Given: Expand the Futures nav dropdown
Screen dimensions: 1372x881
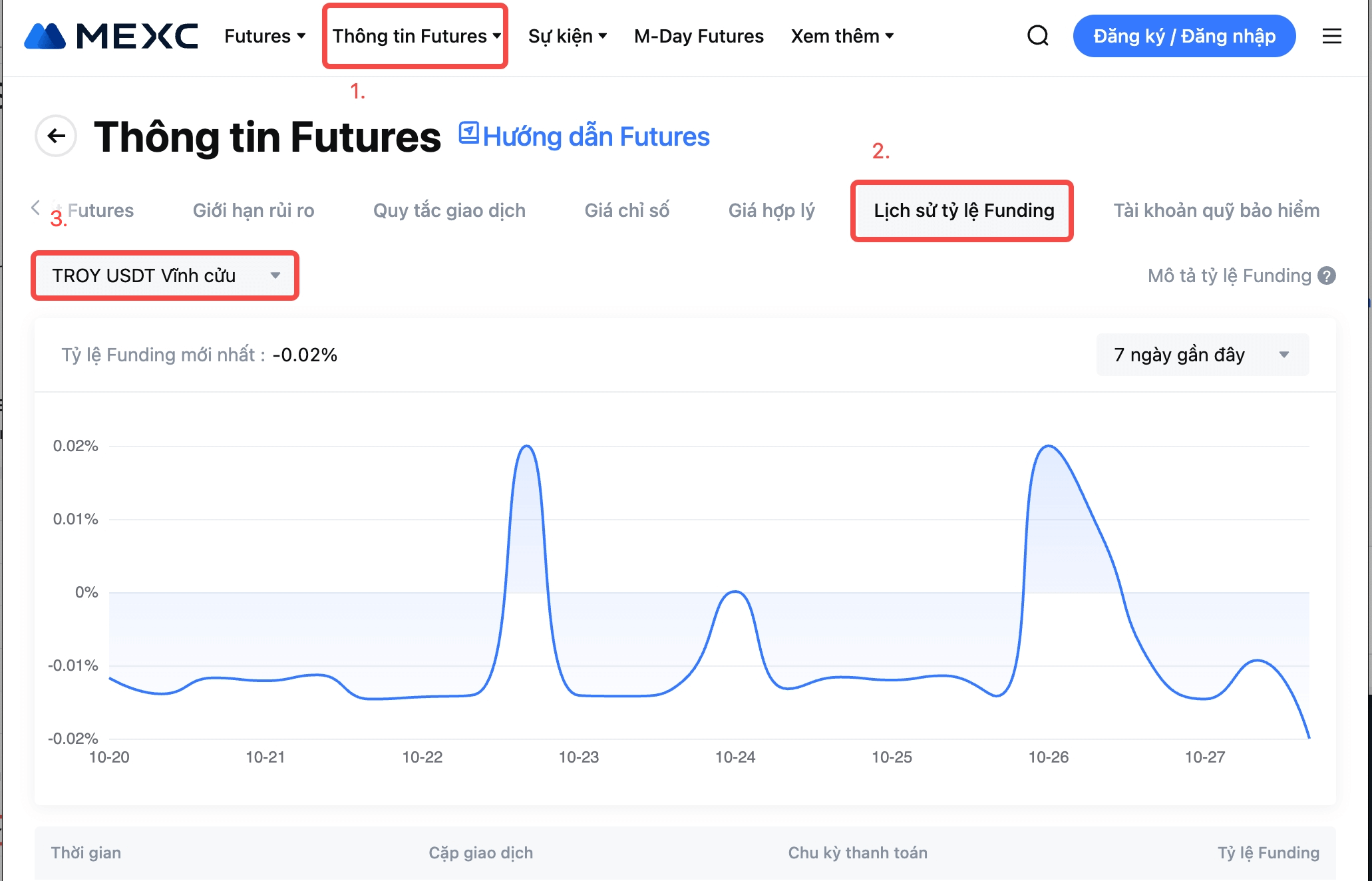Looking at the screenshot, I should (264, 36).
